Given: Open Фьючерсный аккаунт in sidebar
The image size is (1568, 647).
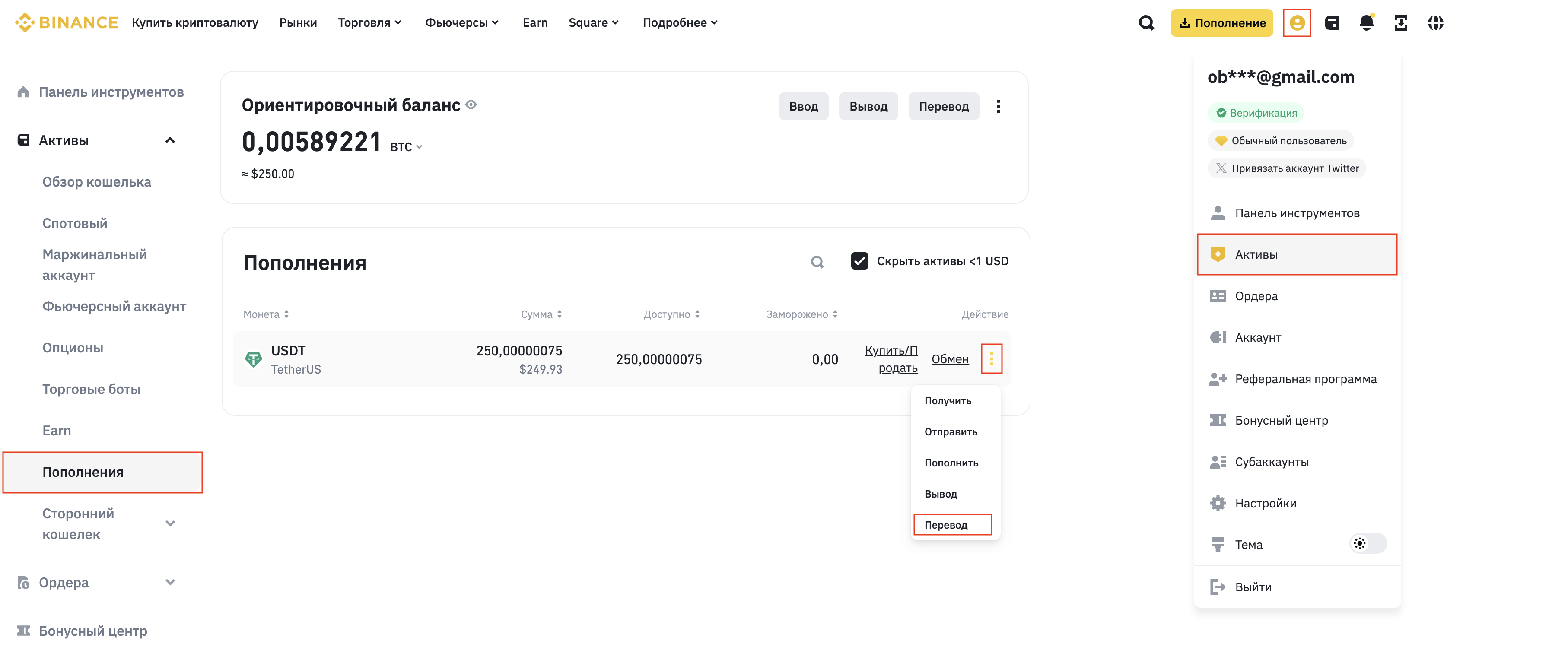Looking at the screenshot, I should [114, 306].
